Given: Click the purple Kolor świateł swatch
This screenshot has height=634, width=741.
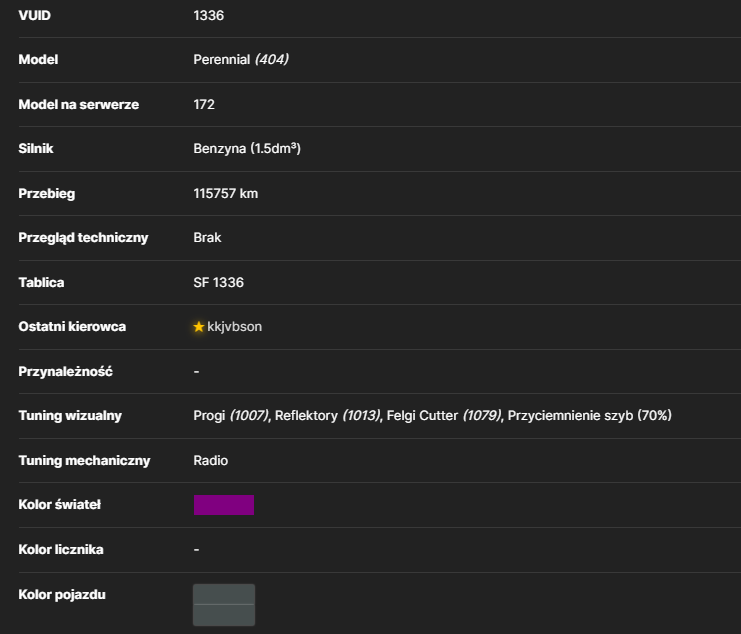Looking at the screenshot, I should pyautogui.click(x=224, y=505).
